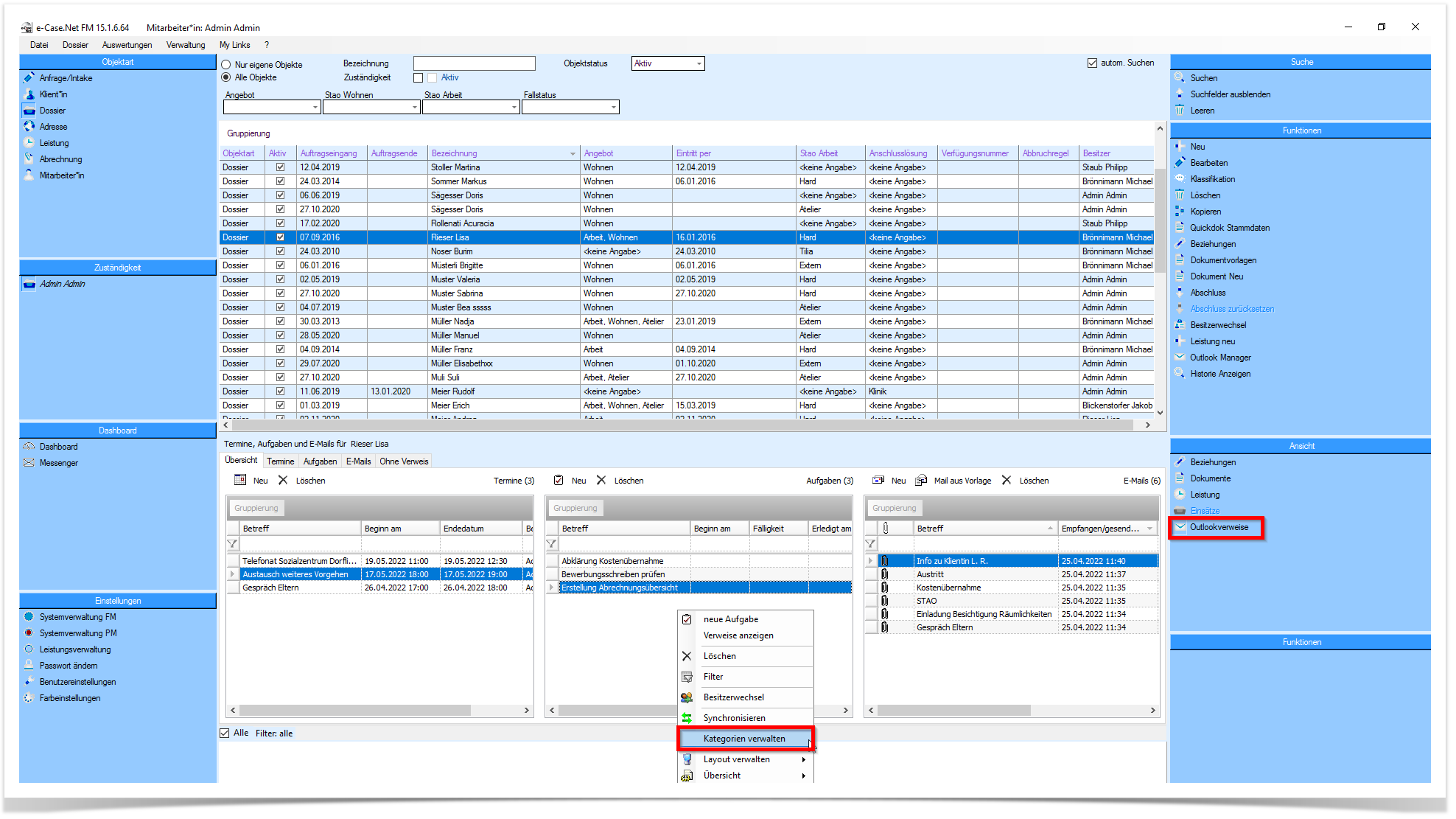Click Besitzerwechsel in Funktionen panel

click(1218, 325)
